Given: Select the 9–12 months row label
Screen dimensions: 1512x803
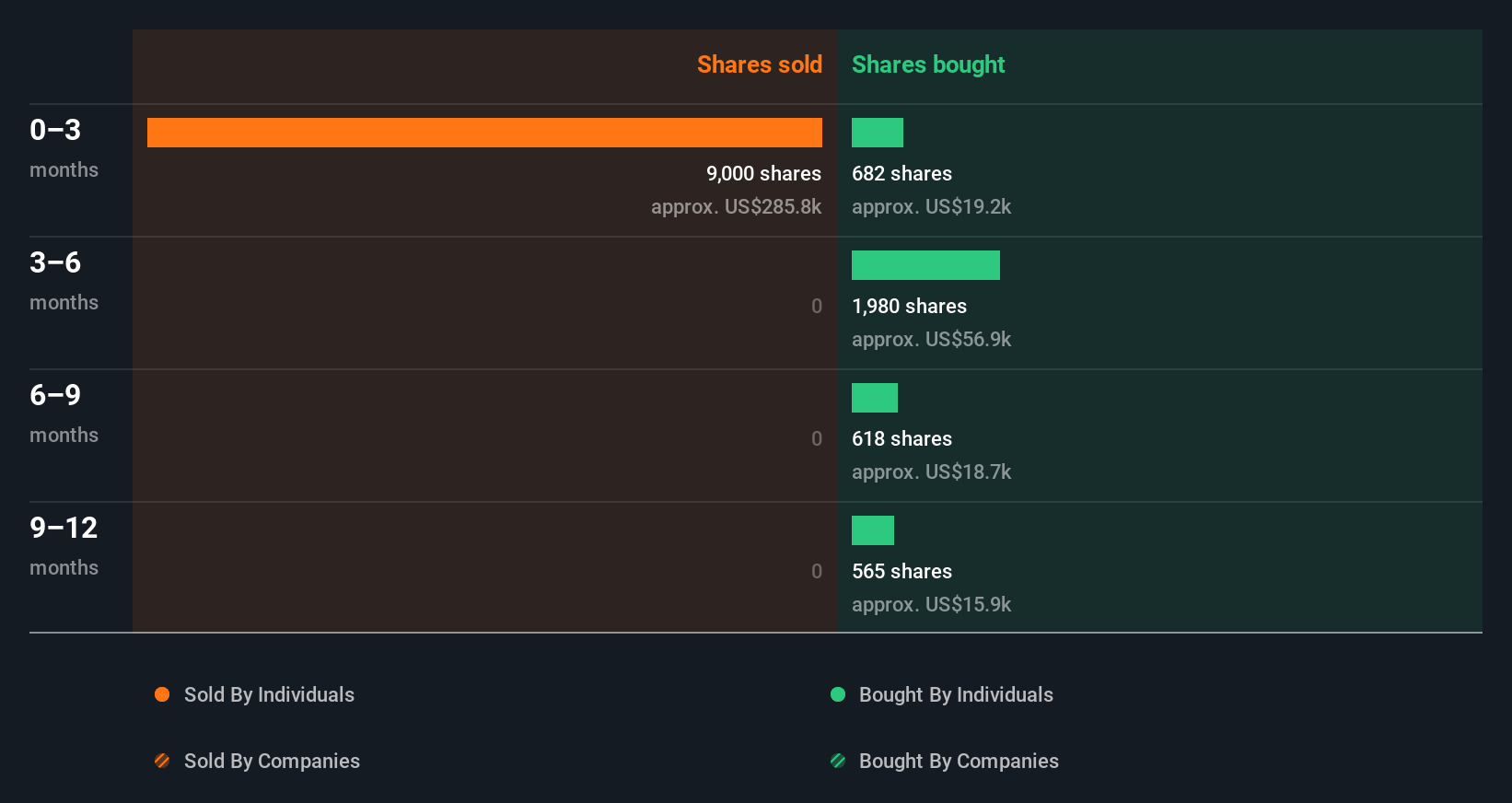Looking at the screenshot, I should coord(64,546).
